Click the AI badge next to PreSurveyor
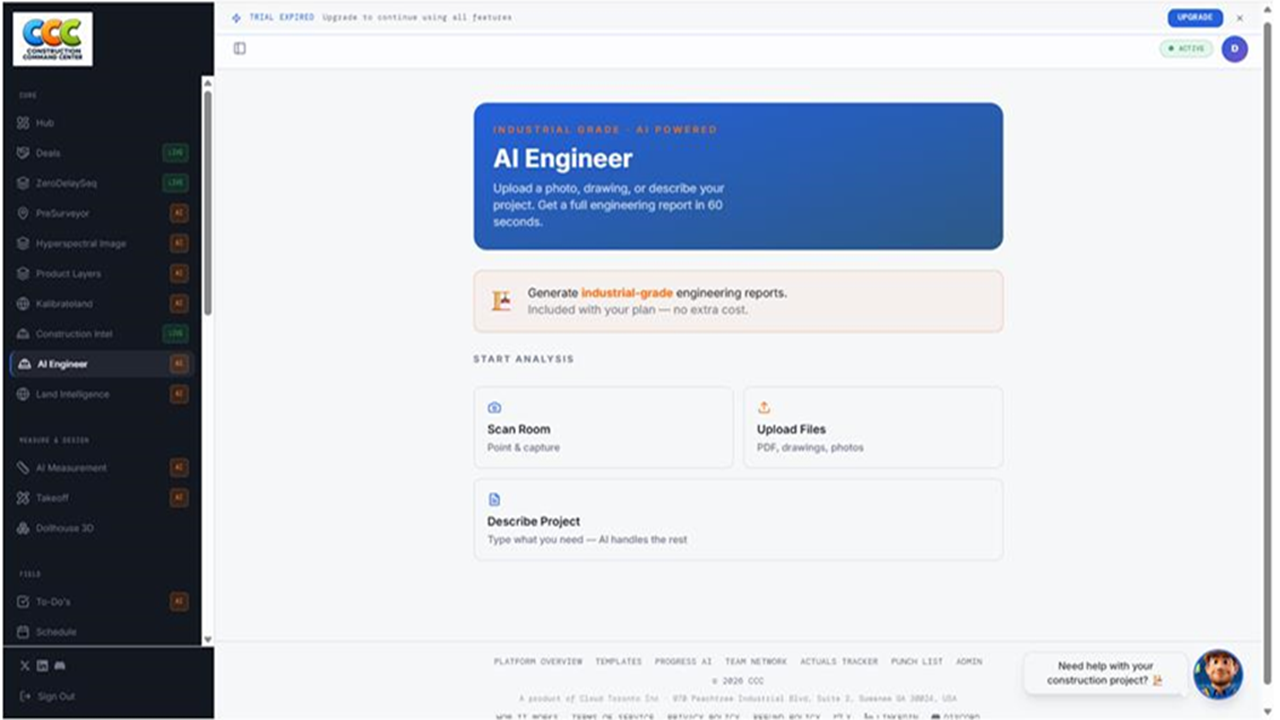Image resolution: width=1280 pixels, height=720 pixels. point(179,213)
